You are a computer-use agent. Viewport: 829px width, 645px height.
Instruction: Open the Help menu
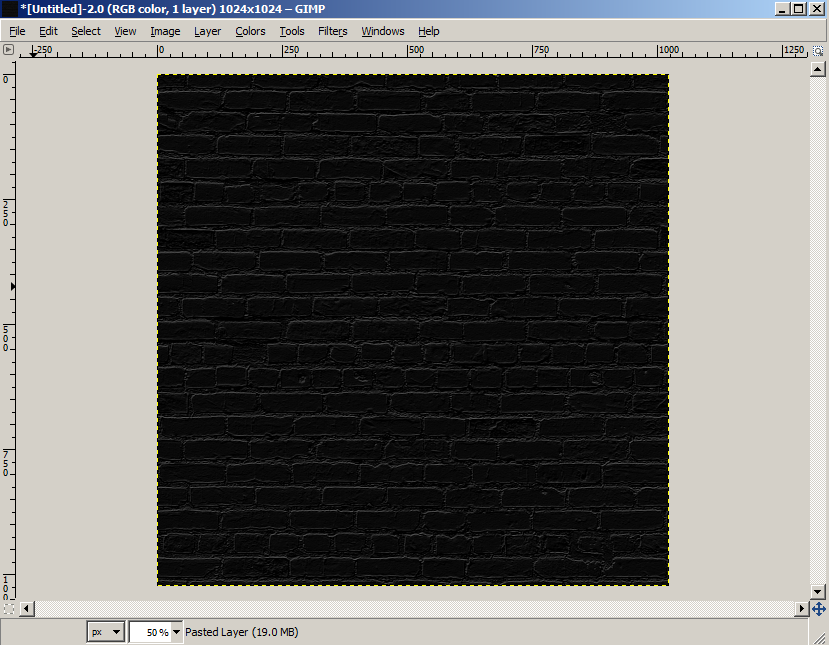pyautogui.click(x=429, y=31)
